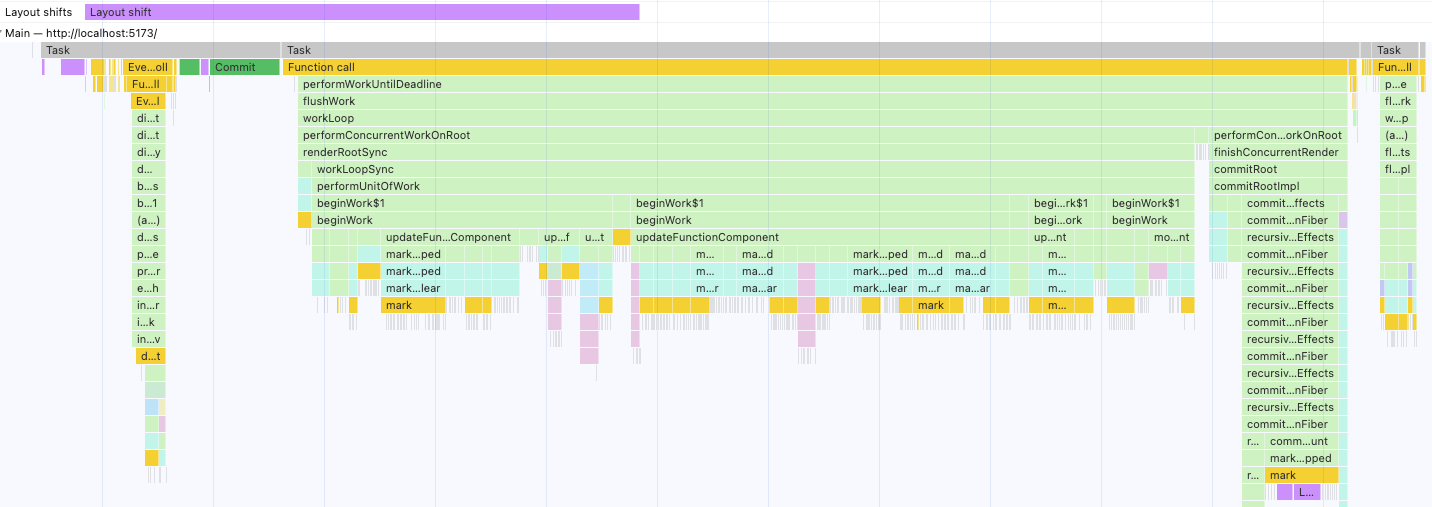Select the pr...r frame

tap(149, 271)
